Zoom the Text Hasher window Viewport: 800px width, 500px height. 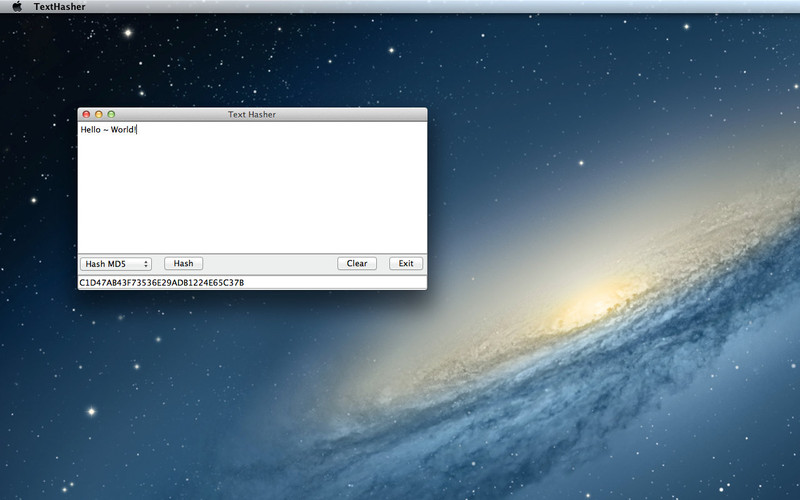pos(111,114)
